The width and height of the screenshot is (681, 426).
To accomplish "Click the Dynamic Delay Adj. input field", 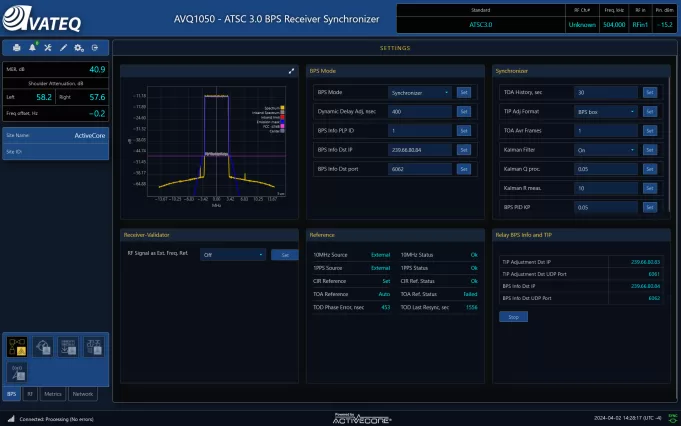I will 420,111.
